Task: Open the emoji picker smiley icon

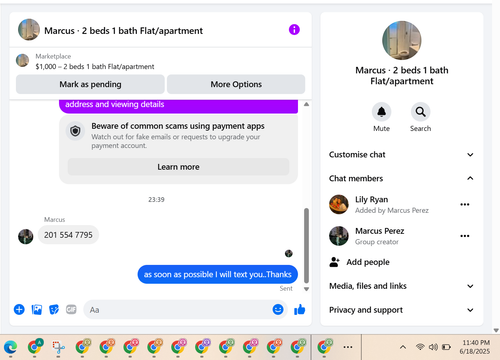Action: [x=278, y=310]
